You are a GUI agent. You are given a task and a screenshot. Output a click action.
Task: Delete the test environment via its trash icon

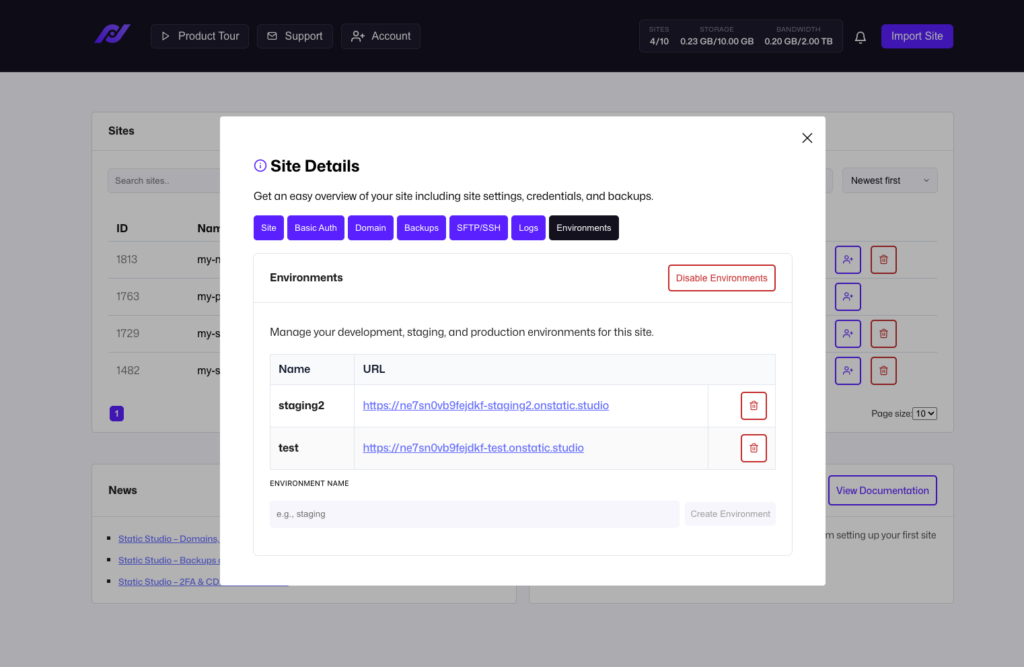point(753,447)
